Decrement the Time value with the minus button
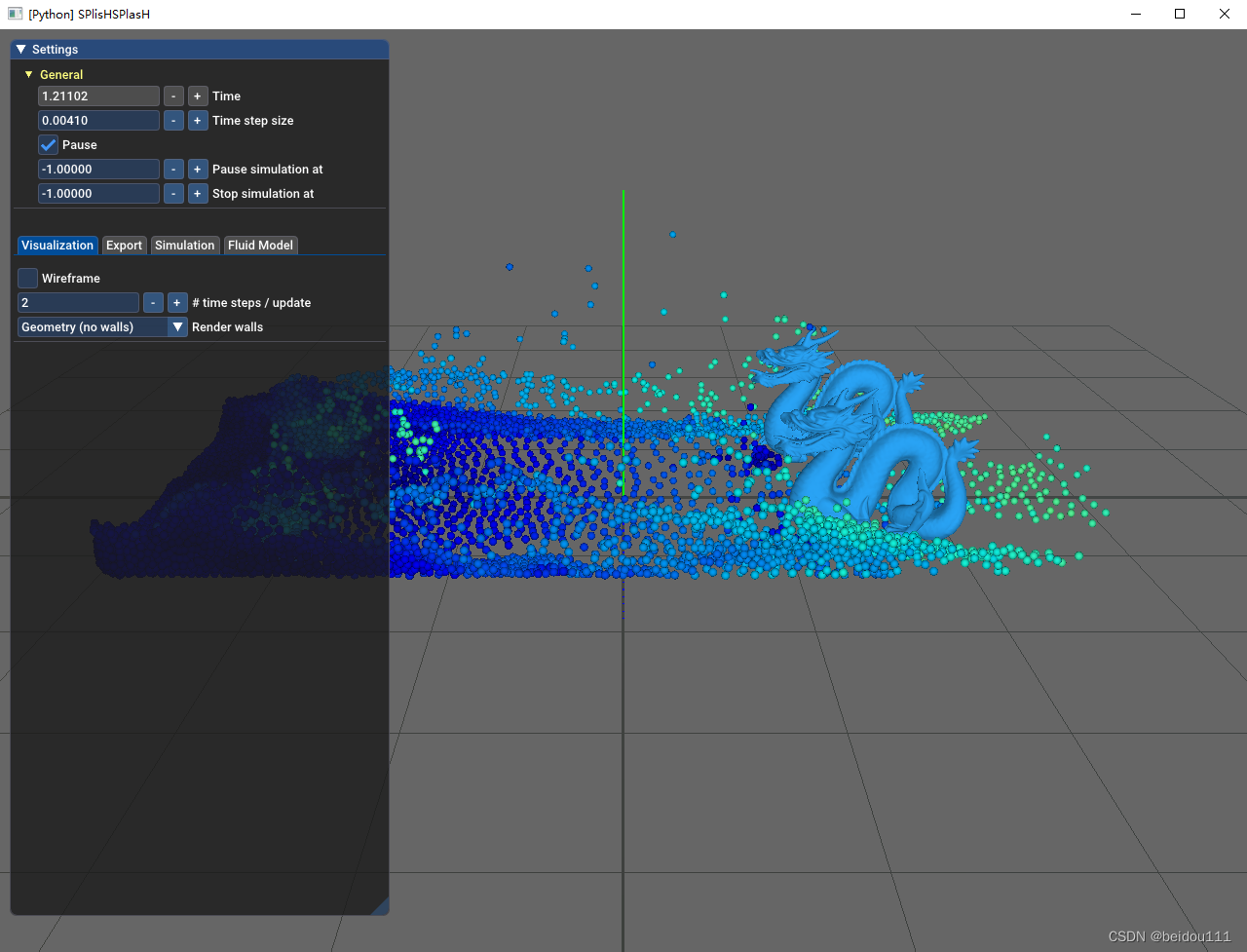 point(173,95)
